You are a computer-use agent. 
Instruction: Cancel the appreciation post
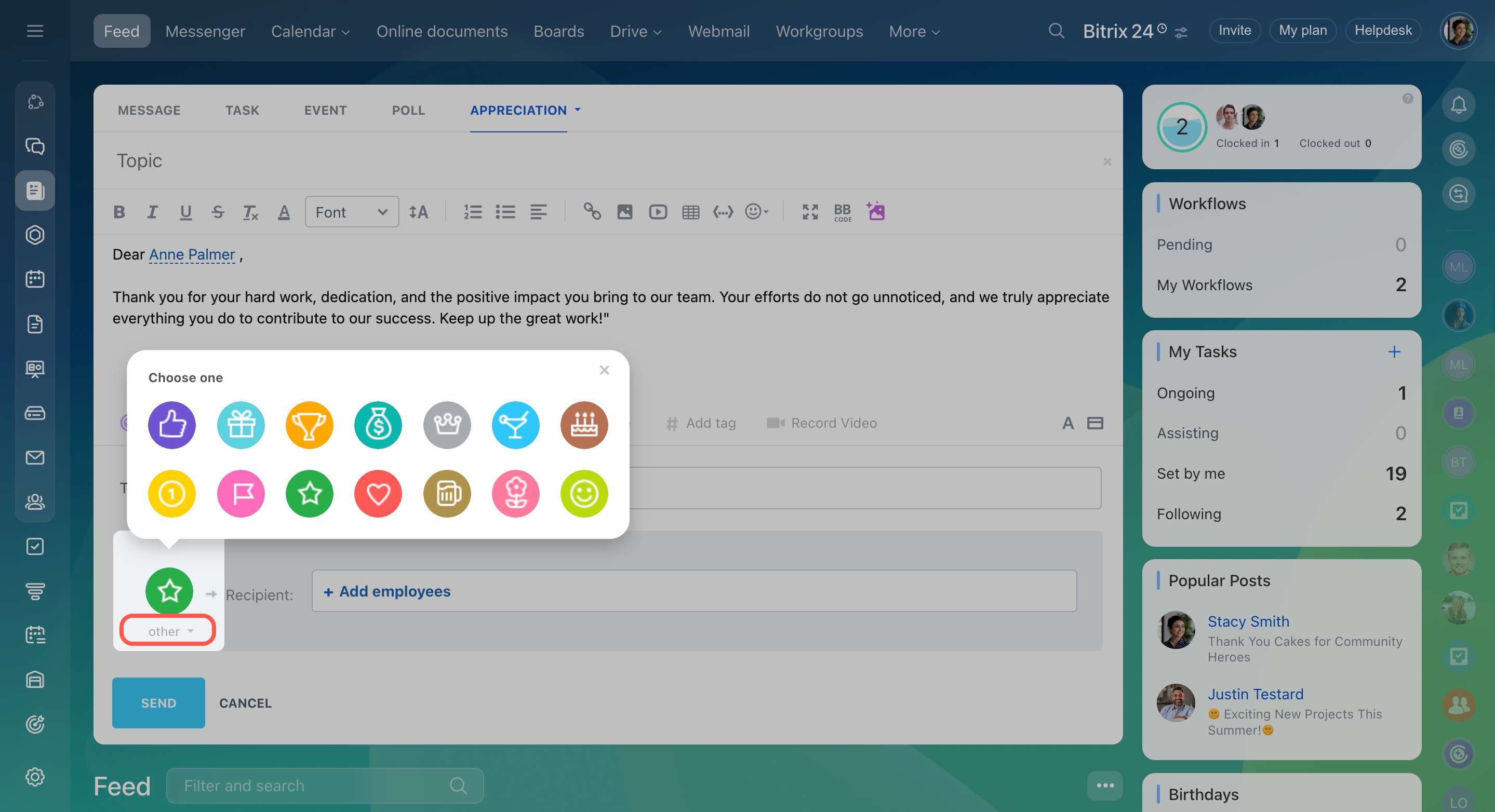pyautogui.click(x=245, y=703)
